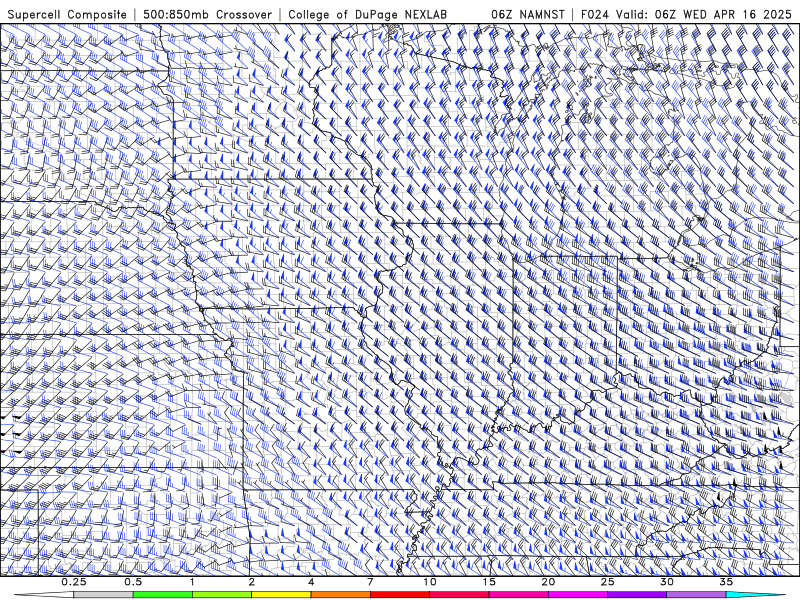Select the legend value label 20

[x=548, y=582]
